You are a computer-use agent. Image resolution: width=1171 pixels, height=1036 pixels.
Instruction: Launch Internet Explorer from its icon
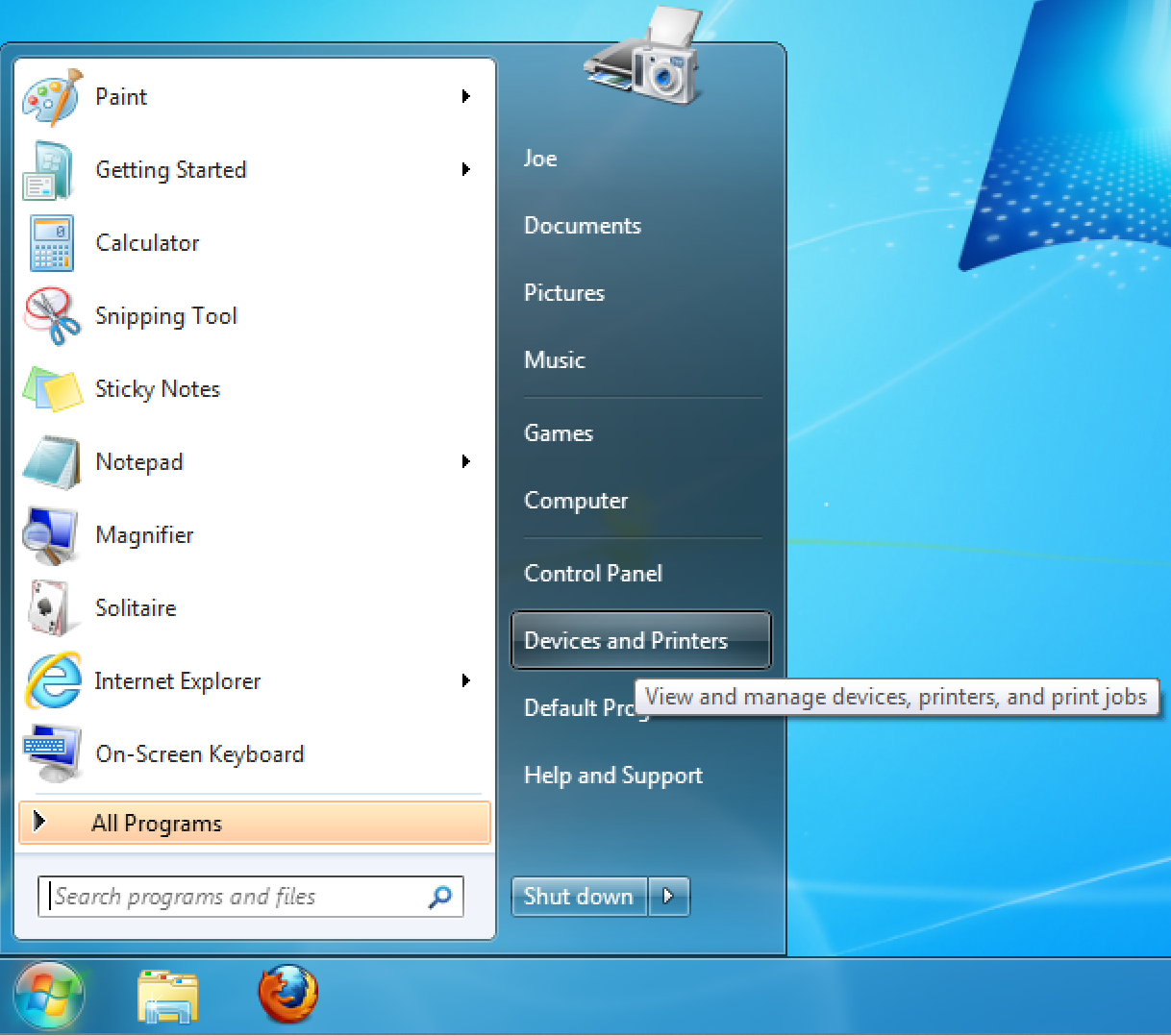tap(53, 681)
